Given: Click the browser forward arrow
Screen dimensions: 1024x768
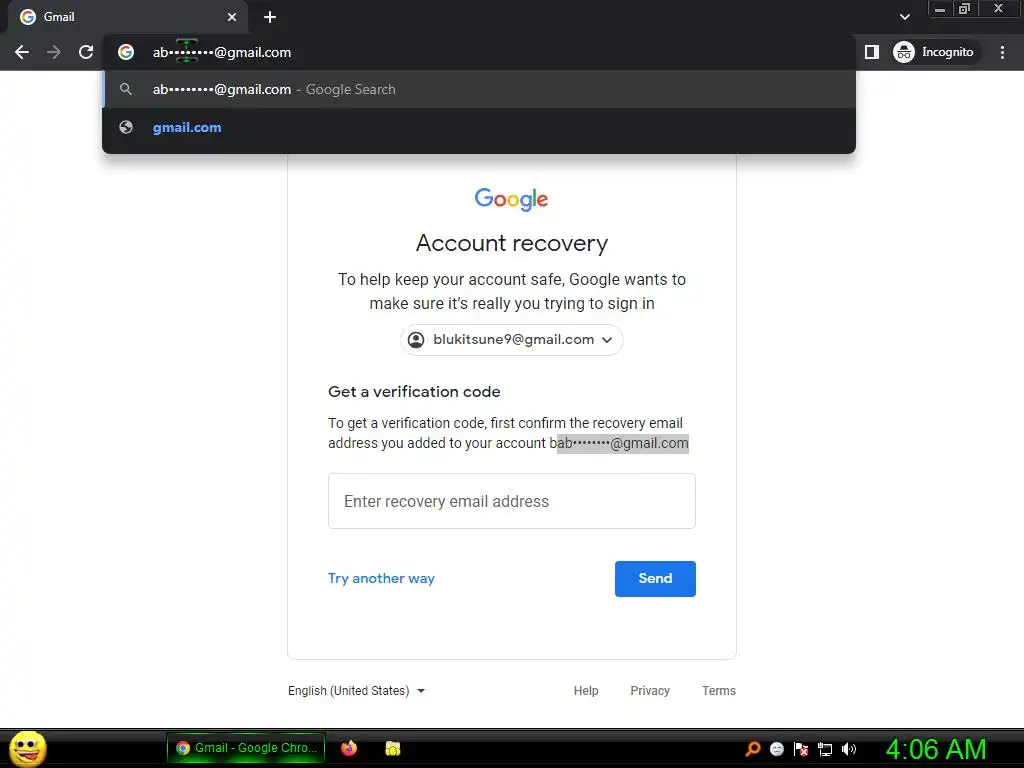Looking at the screenshot, I should coord(54,52).
